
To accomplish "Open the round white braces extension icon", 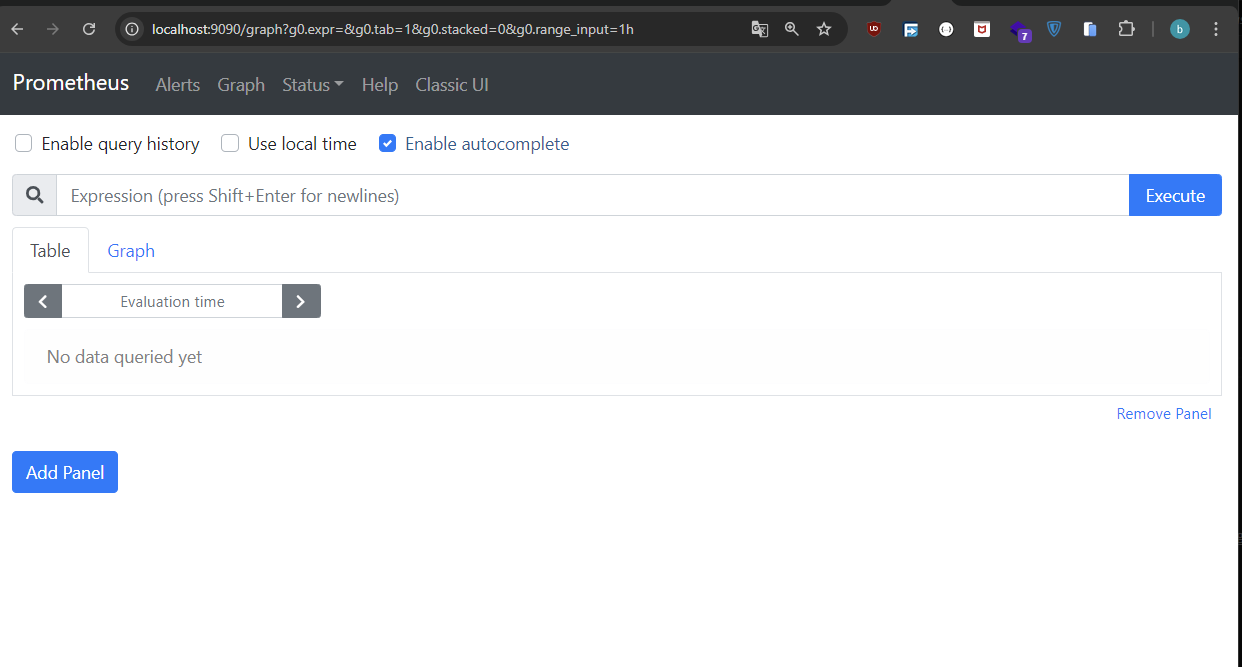I will tap(946, 29).
